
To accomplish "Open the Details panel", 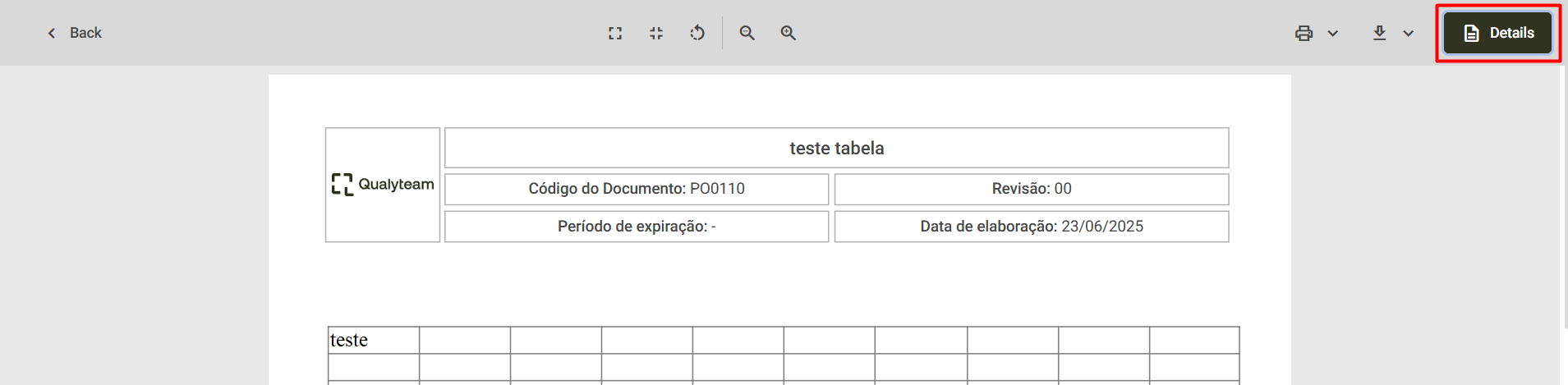I will tap(1498, 33).
